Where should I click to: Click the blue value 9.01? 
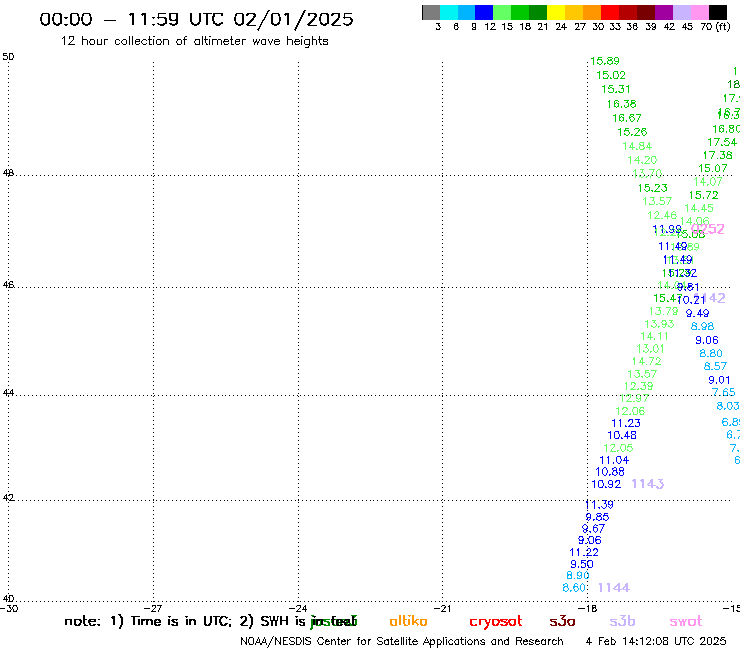[719, 380]
